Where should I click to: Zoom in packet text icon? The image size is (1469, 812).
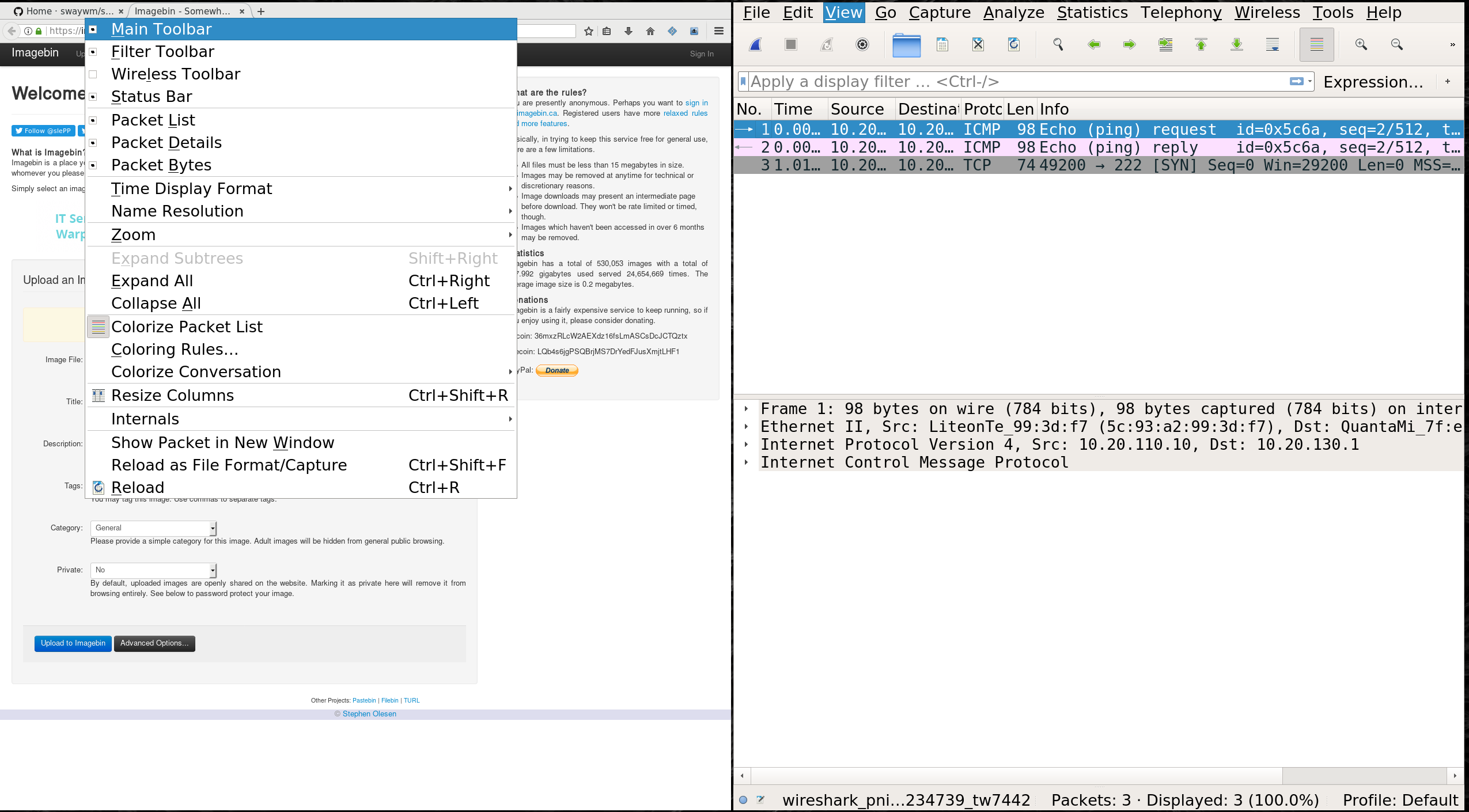[x=1361, y=44]
